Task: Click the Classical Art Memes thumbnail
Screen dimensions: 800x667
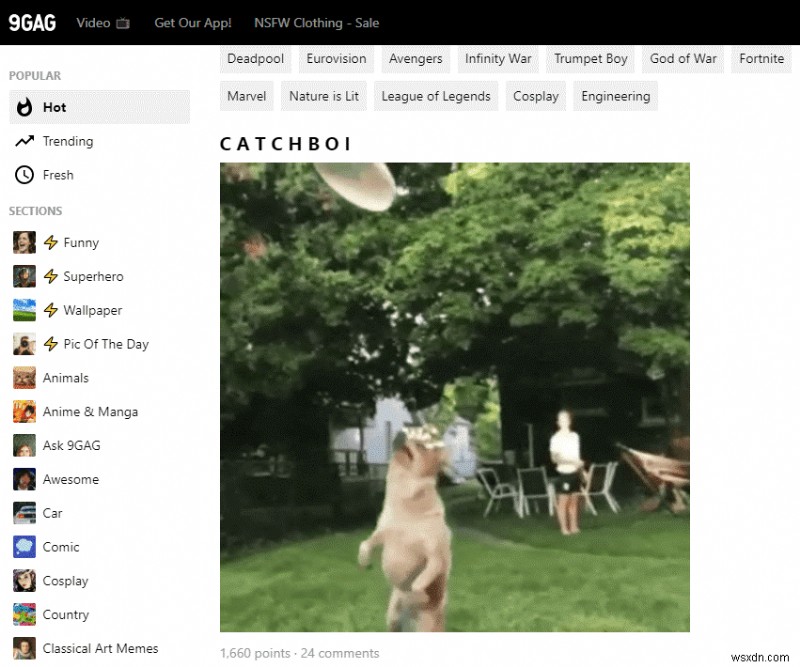Action: 24,648
